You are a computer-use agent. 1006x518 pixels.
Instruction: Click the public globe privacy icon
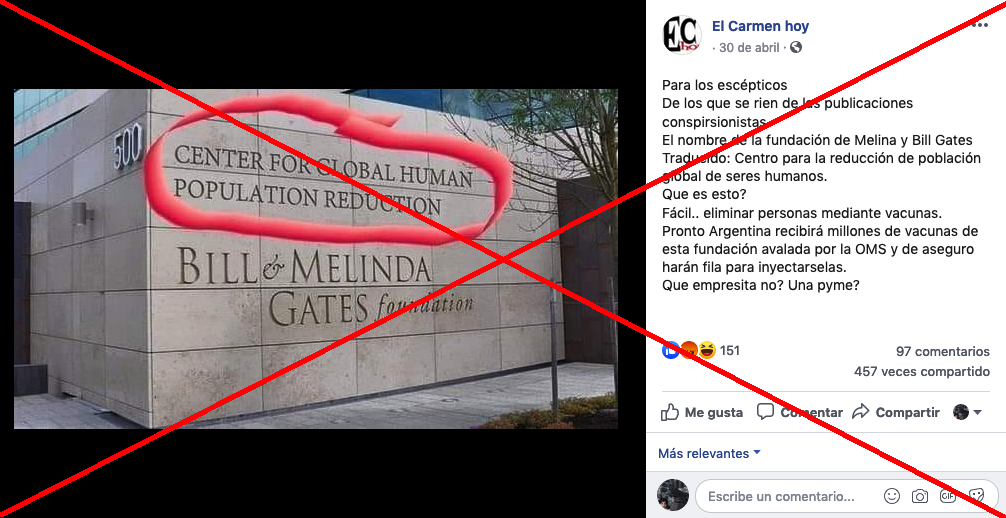click(x=796, y=47)
